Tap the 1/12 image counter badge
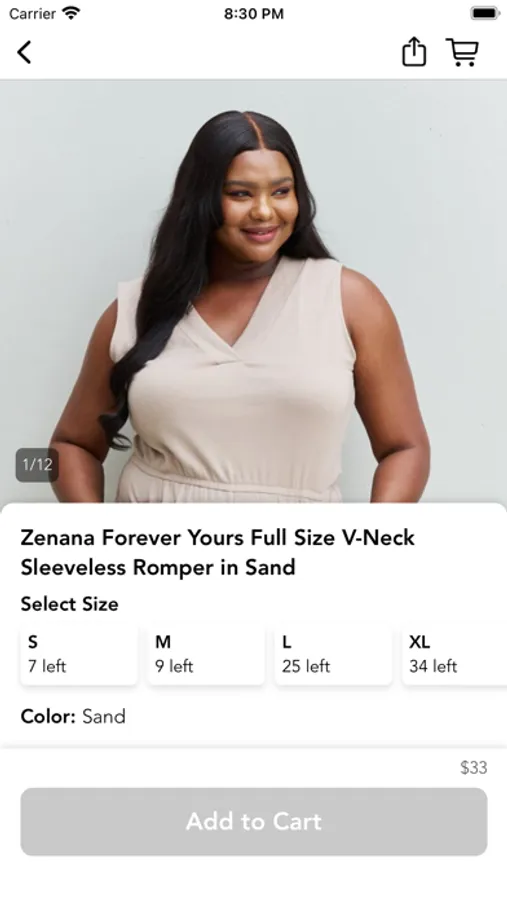This screenshot has height=900, width=507. coord(37,464)
